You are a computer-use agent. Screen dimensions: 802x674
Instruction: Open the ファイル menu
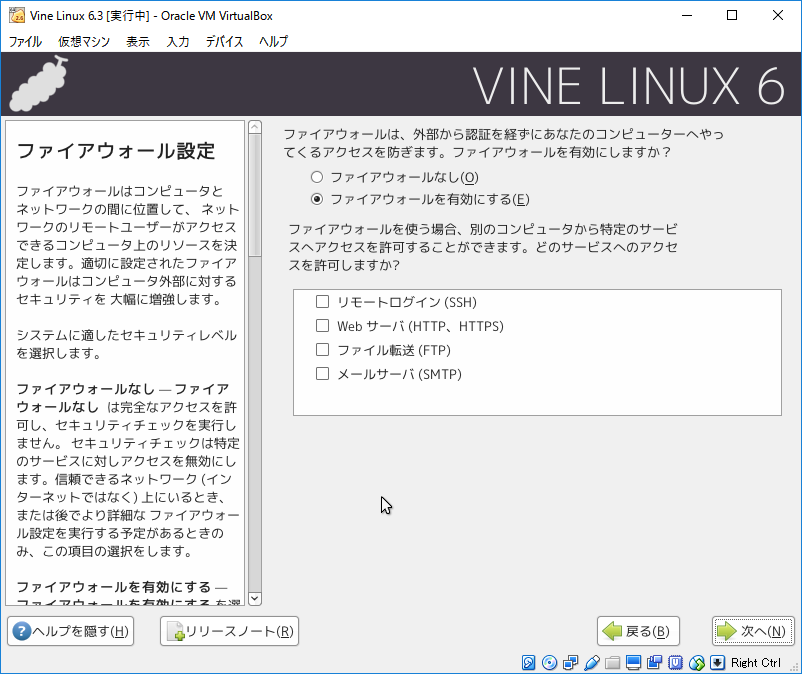pos(25,42)
